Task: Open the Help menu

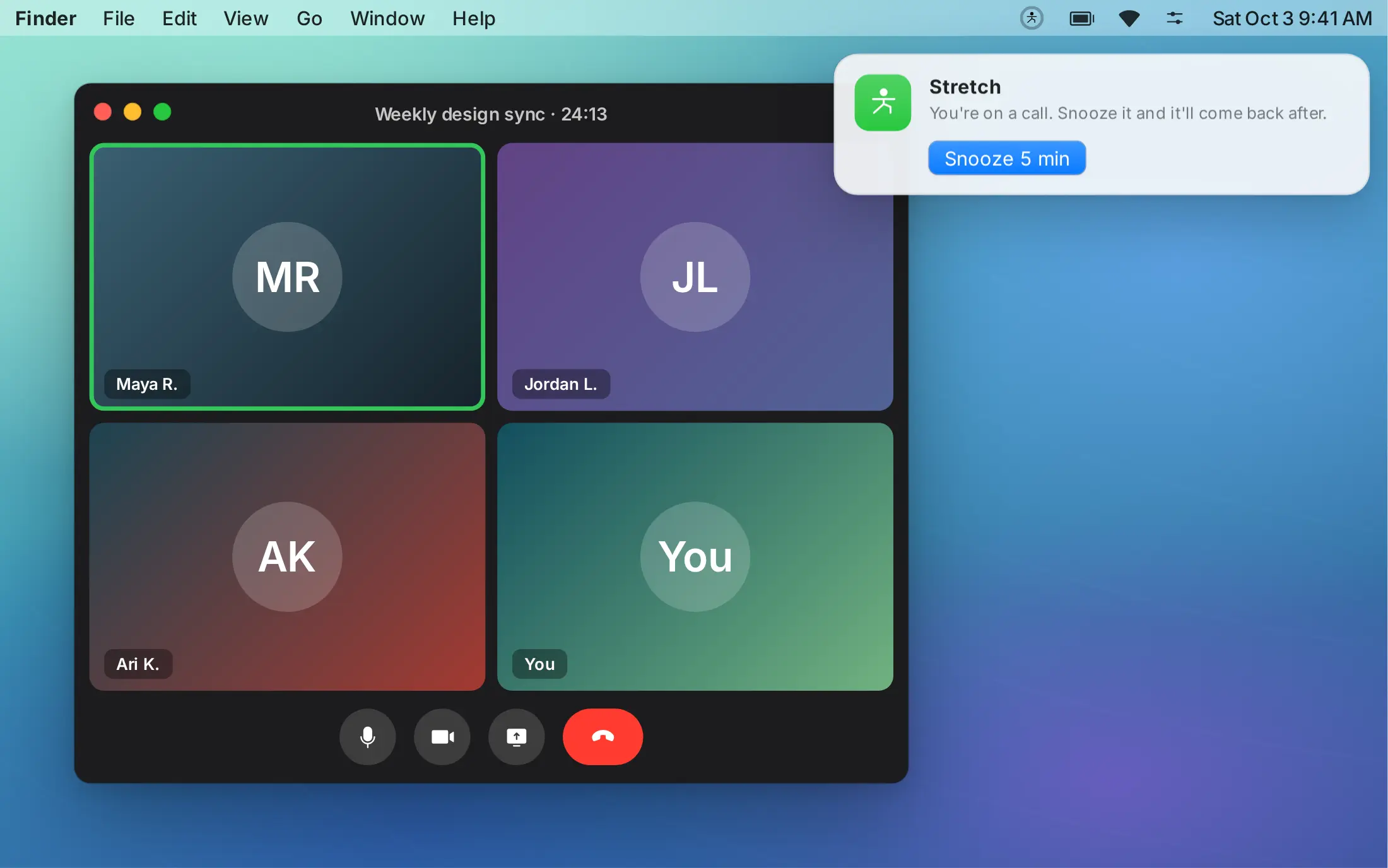Action: click(474, 18)
